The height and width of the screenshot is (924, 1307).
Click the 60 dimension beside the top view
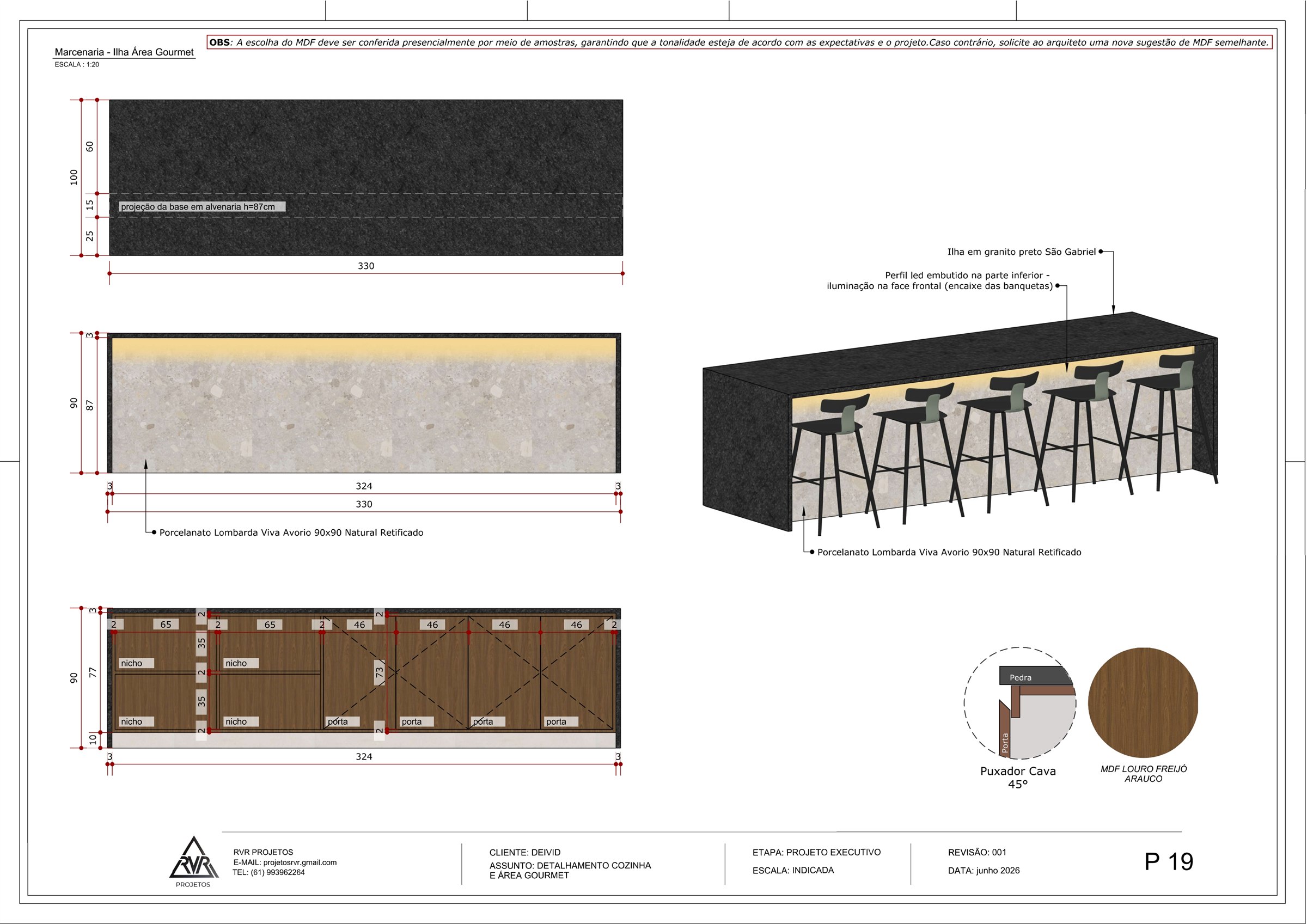tap(89, 146)
